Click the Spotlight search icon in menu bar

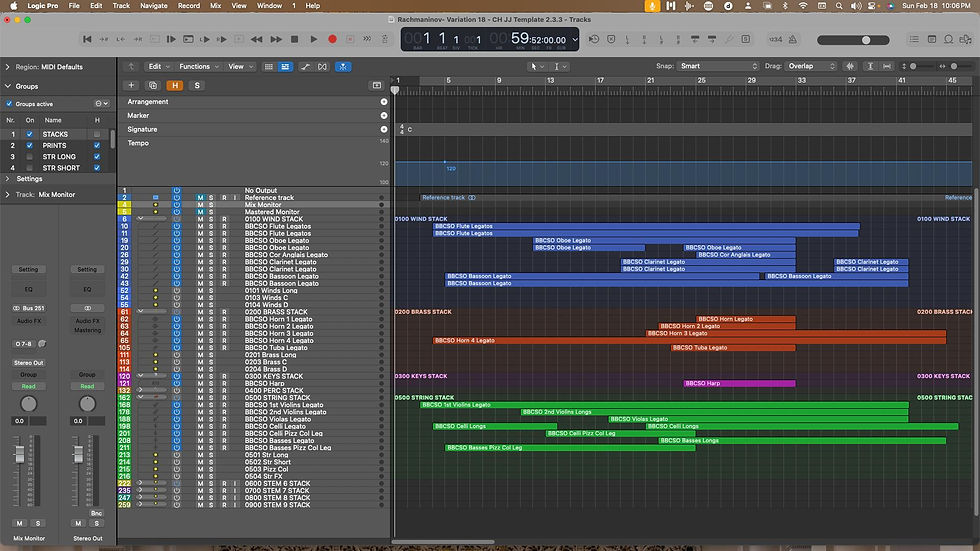click(x=838, y=6)
